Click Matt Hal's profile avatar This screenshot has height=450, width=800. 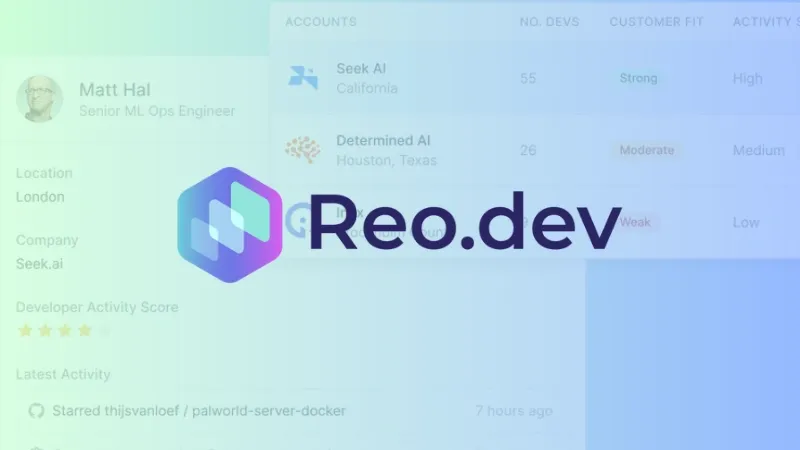pos(39,99)
